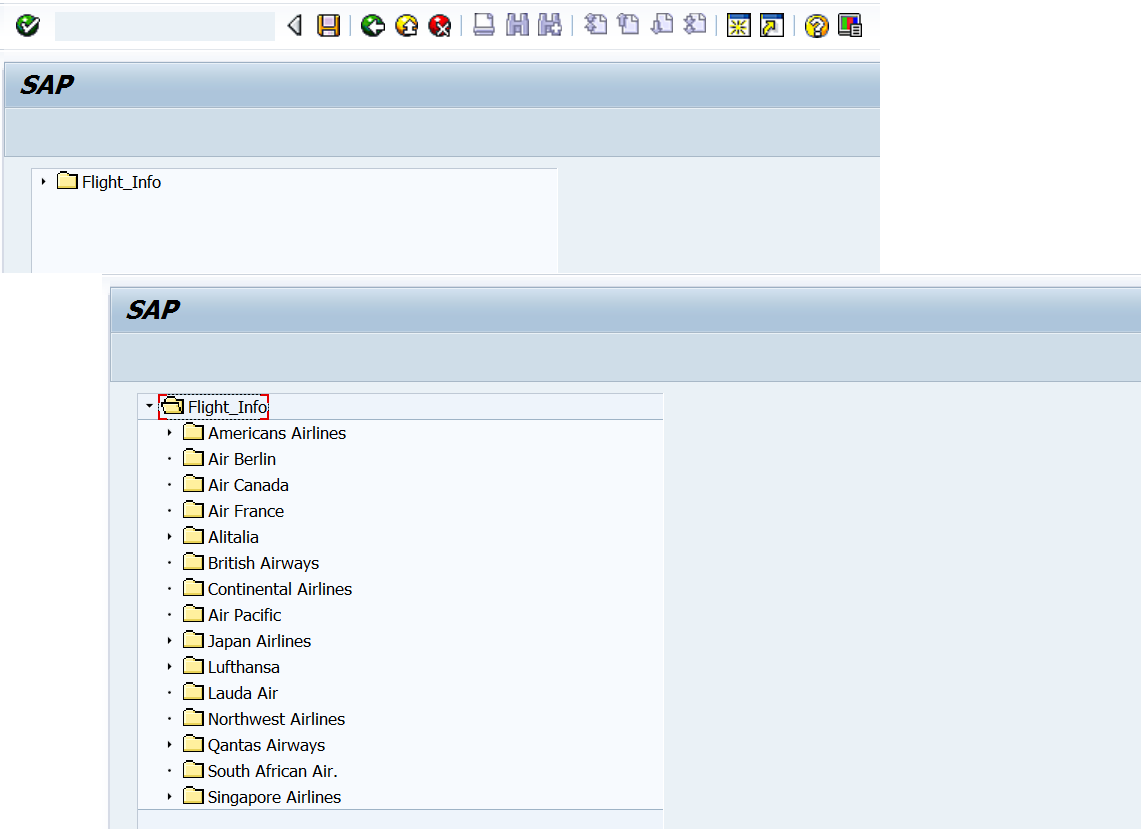1141x831 pixels.
Task: Select the Back green arrow icon
Action: (372, 25)
